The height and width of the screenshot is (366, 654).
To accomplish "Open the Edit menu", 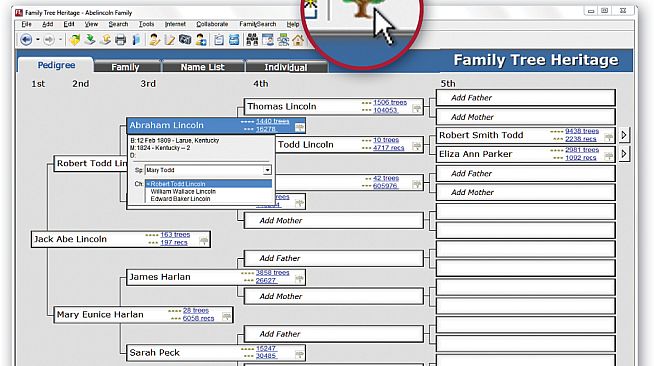I will point(69,24).
